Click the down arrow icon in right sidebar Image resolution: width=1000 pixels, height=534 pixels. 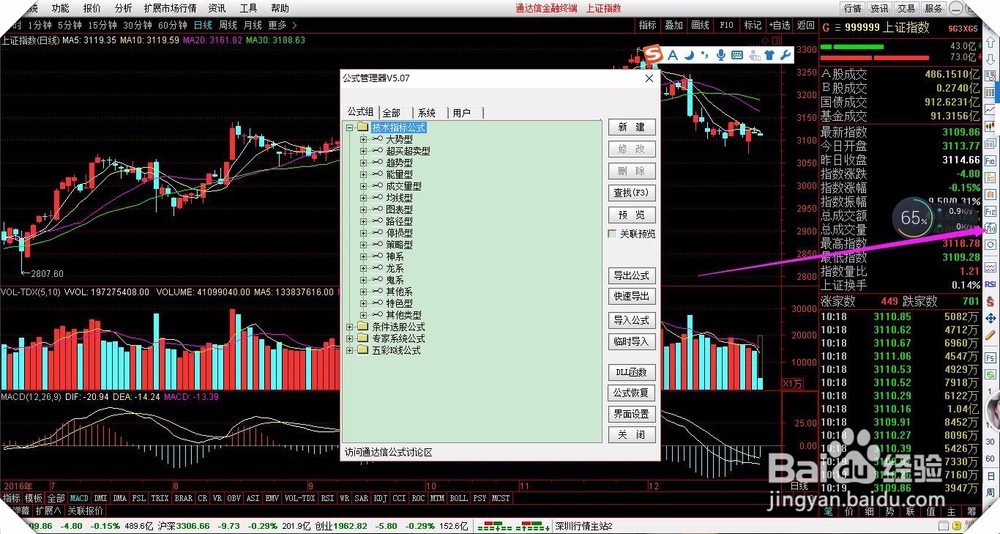pyautogui.click(x=990, y=60)
